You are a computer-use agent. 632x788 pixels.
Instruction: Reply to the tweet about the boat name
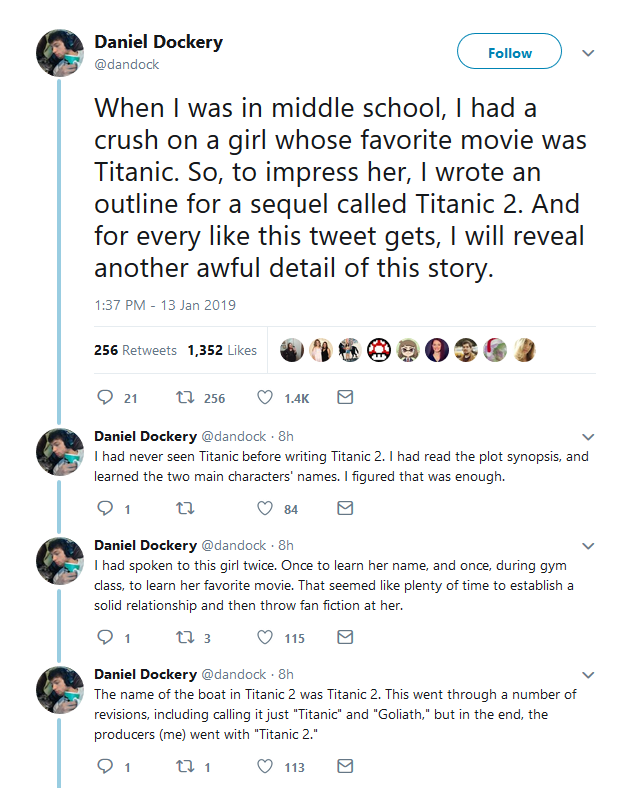point(107,767)
